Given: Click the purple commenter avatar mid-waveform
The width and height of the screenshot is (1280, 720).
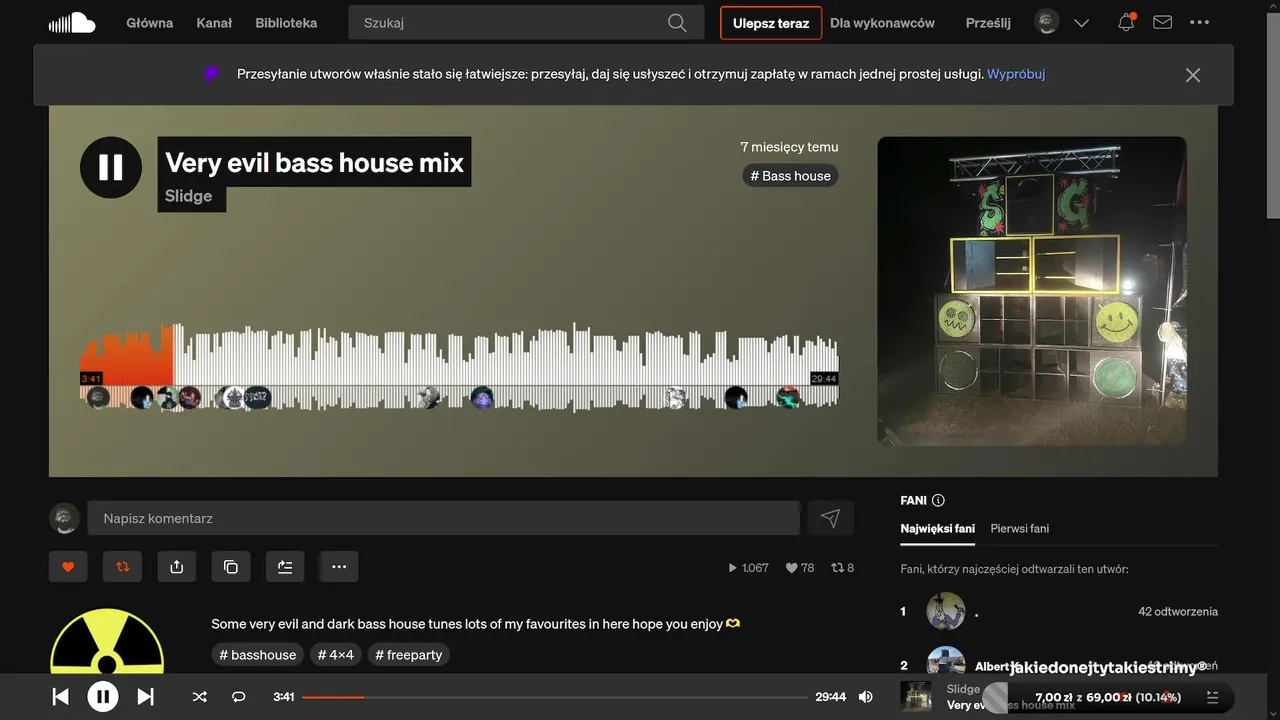Looking at the screenshot, I should pos(482,397).
